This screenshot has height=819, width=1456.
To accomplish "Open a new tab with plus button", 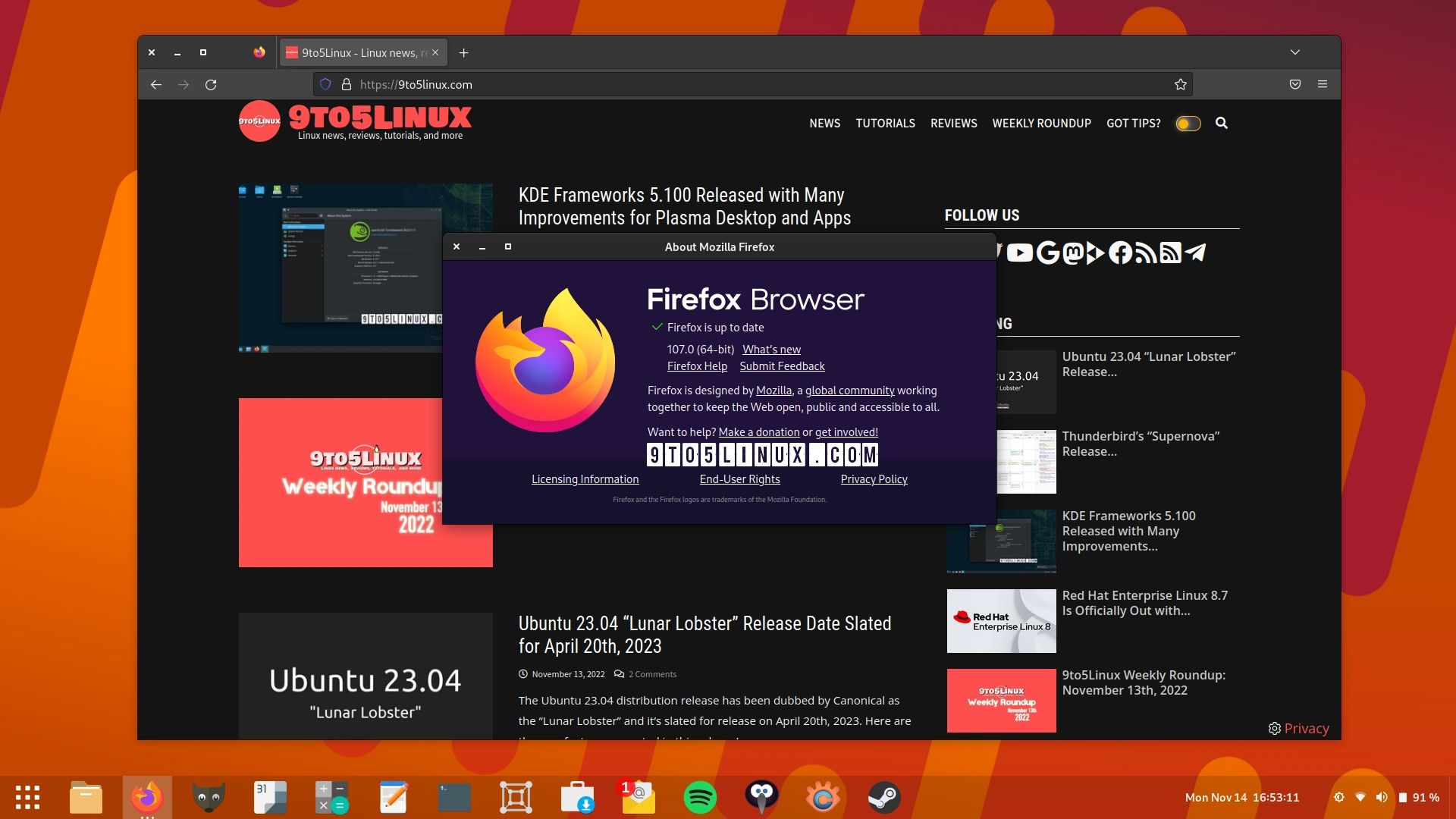I will pos(463,52).
